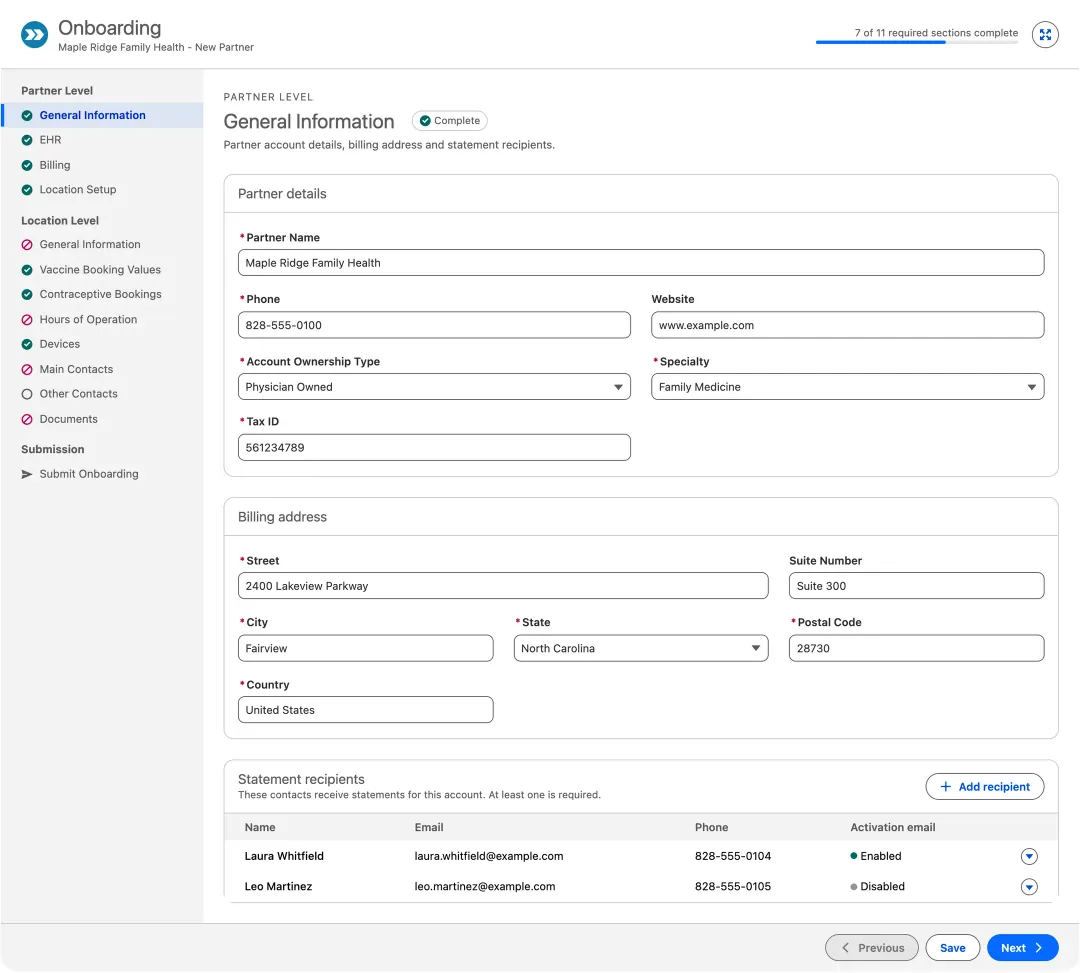Click the Street input field

pos(503,586)
